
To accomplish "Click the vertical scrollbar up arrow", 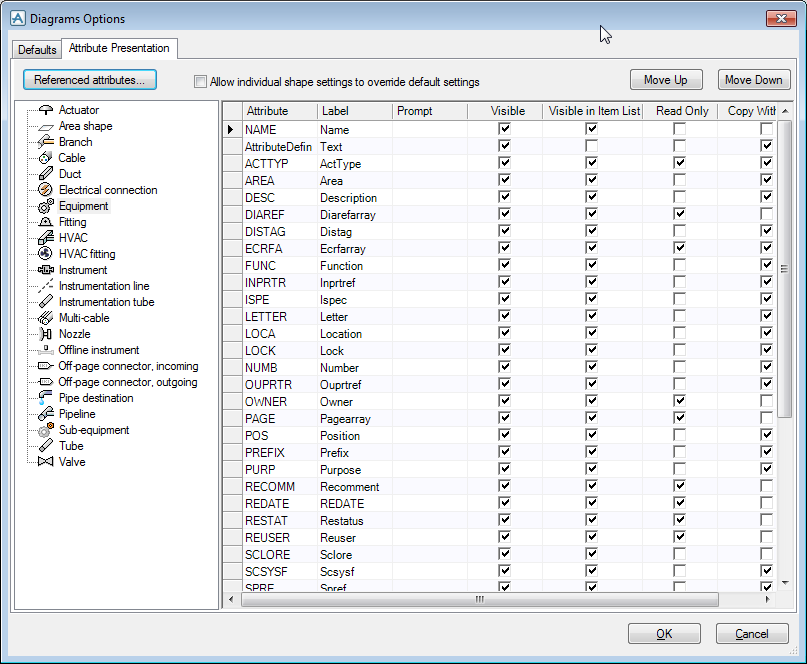I will 785,111.
